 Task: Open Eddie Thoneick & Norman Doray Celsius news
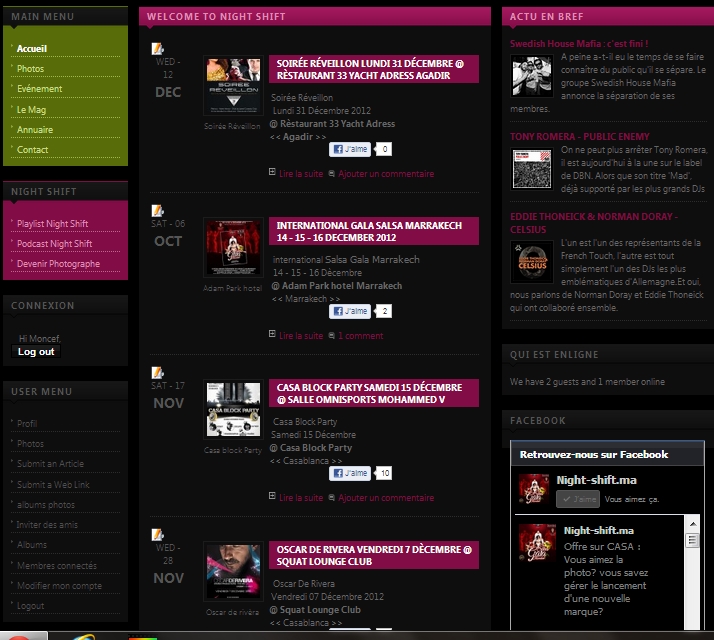tap(594, 223)
